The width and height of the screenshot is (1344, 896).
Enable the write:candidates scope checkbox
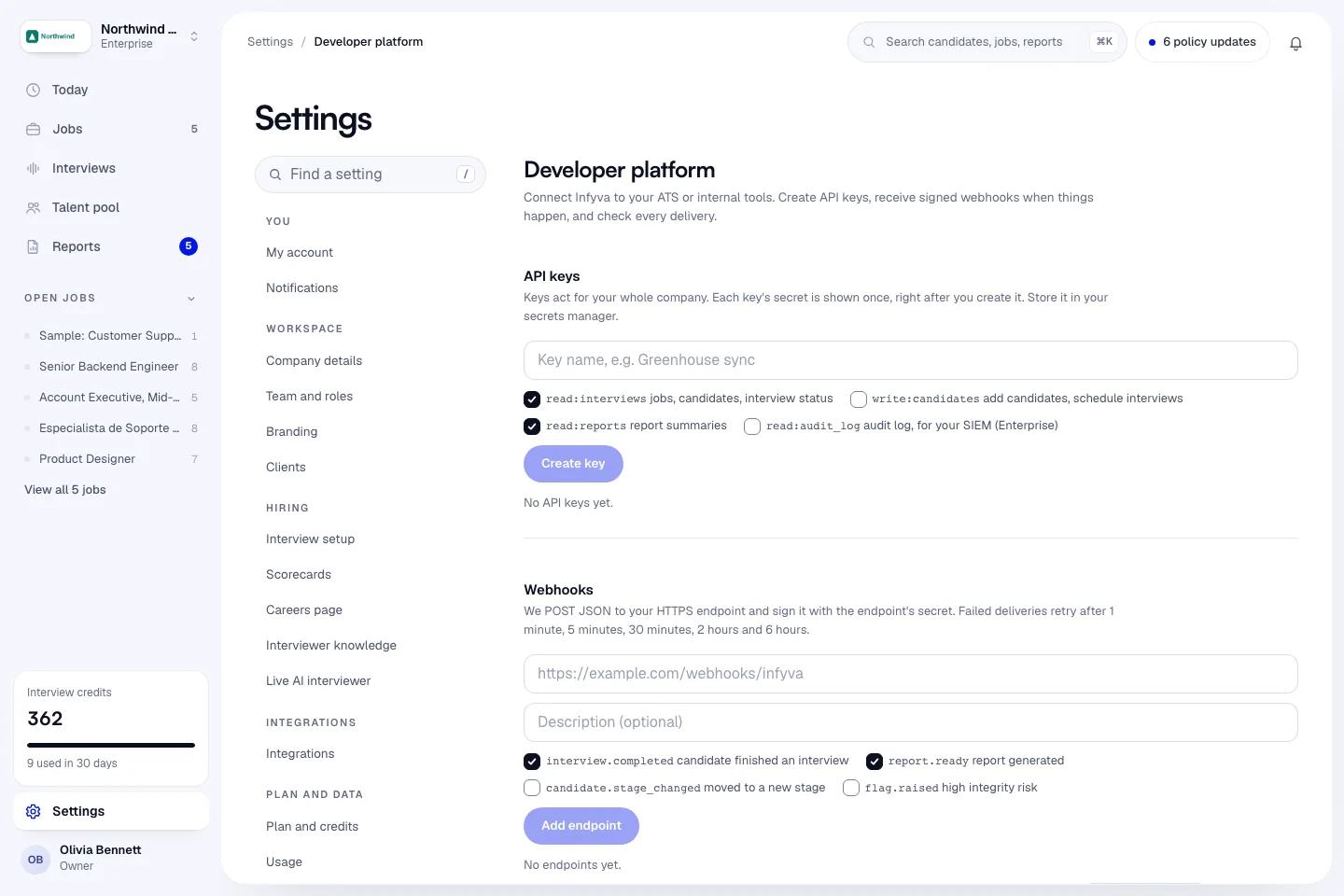(x=859, y=399)
